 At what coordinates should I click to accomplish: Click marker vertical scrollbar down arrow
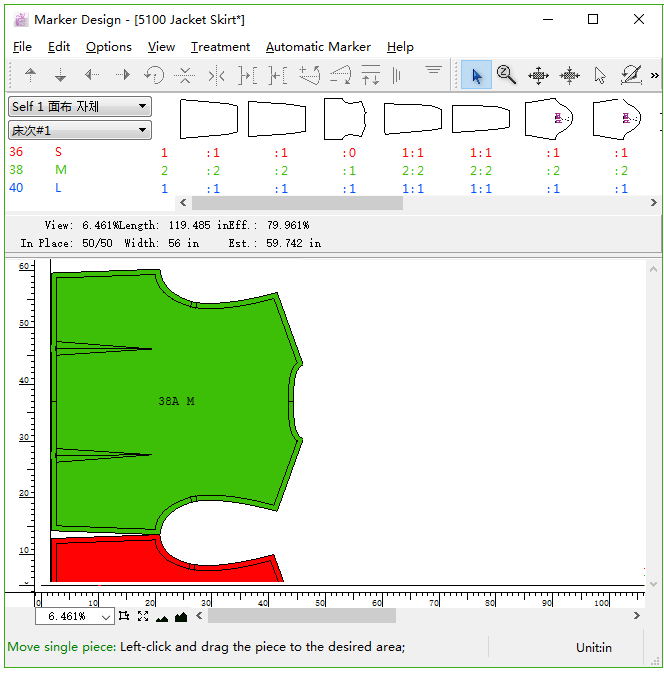point(653,584)
